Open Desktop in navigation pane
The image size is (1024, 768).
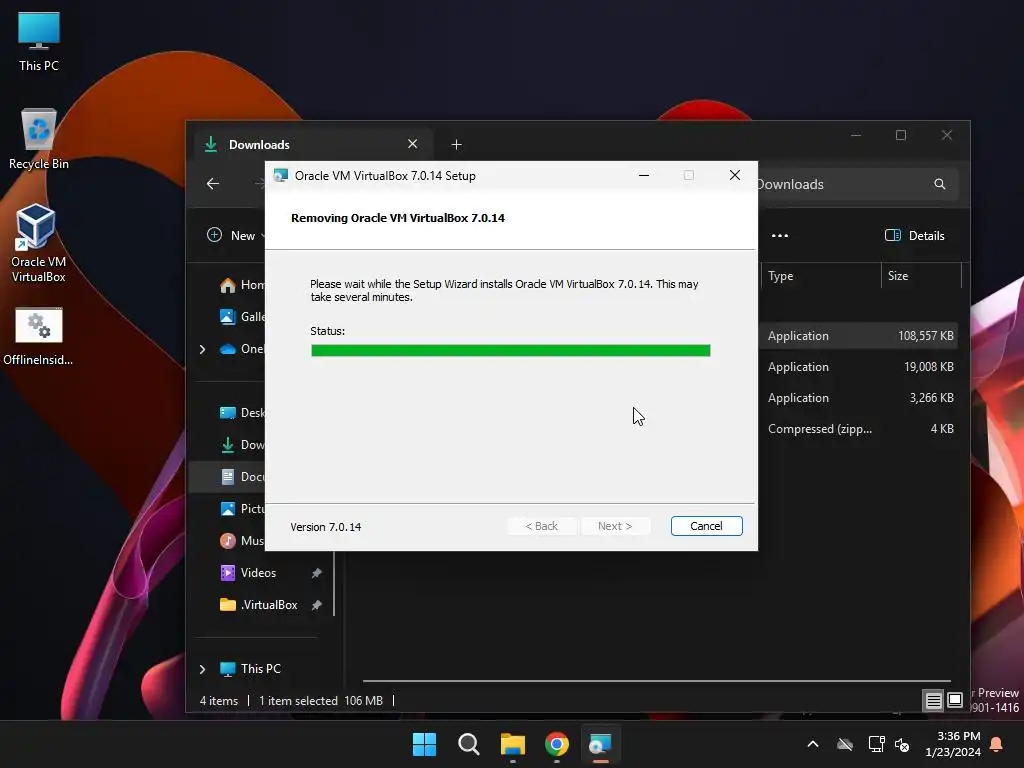[242, 413]
